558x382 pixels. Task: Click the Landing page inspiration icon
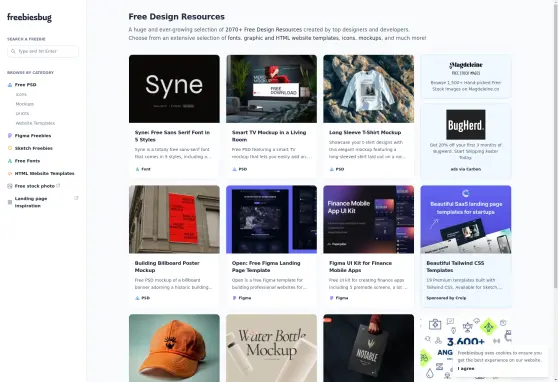[10, 202]
